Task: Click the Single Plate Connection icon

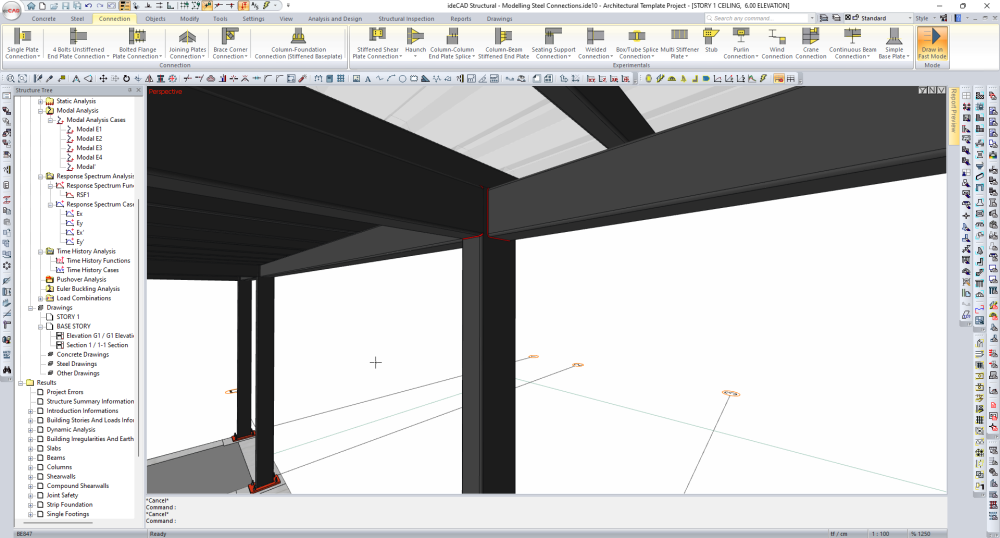Action: (22, 38)
